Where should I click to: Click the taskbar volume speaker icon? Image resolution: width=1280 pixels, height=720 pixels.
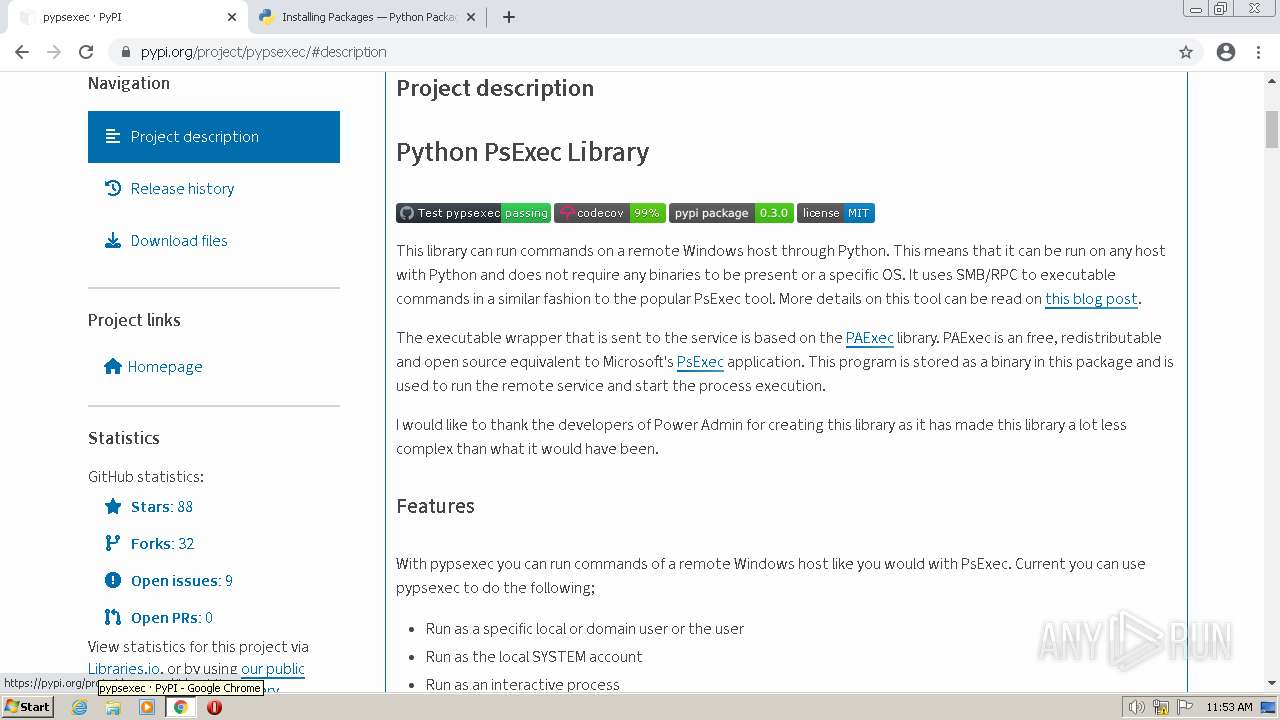(1136, 707)
